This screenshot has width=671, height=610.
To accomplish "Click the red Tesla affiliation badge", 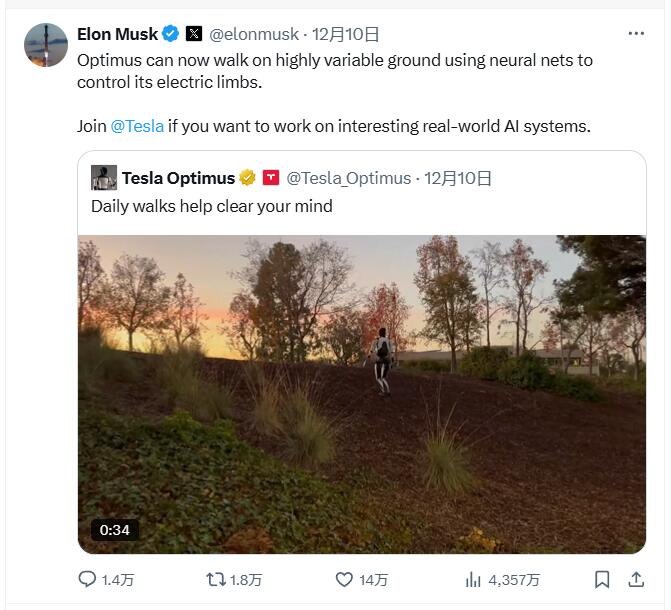I will click(270, 178).
